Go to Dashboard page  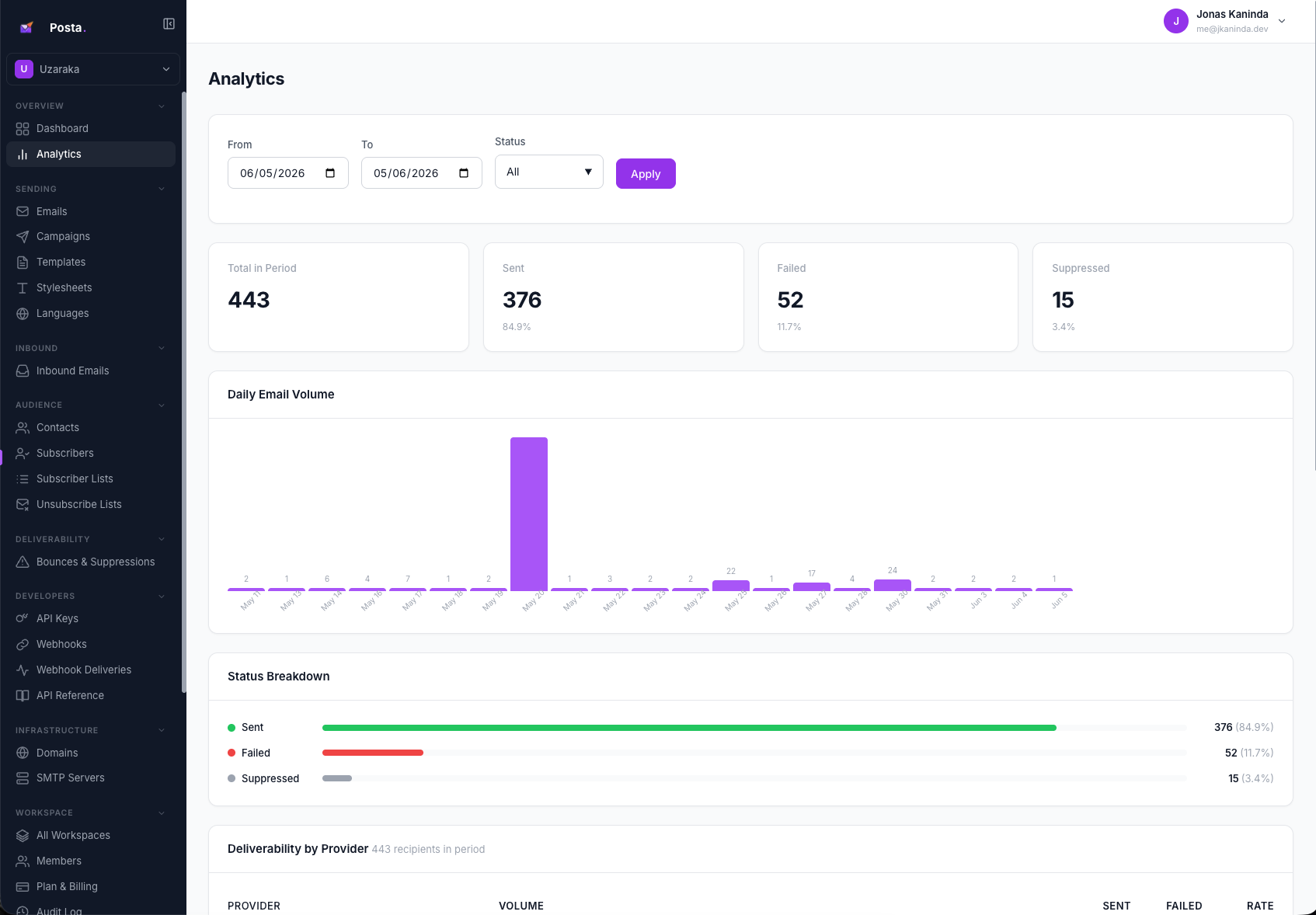91,129
